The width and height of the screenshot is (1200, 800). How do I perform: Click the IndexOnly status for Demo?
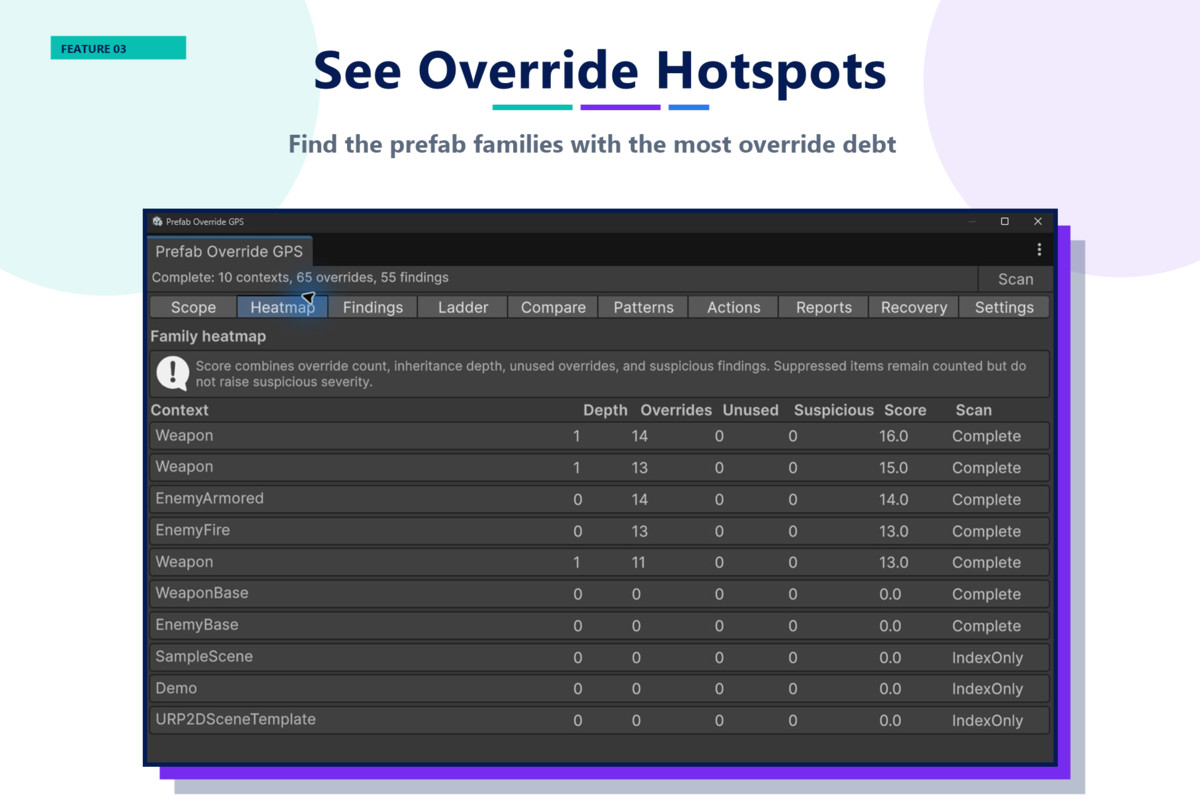pyautogui.click(x=987, y=689)
